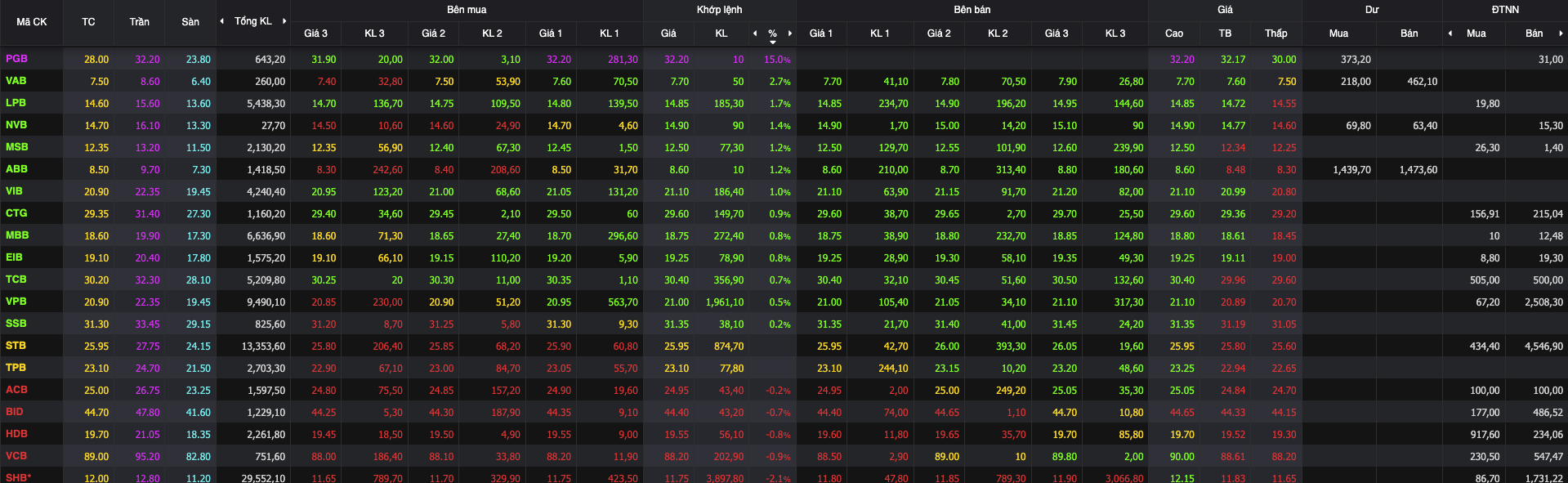Screen dimensions: 1568x483
Task: Open the HDB stock symbol
Action: (16, 434)
